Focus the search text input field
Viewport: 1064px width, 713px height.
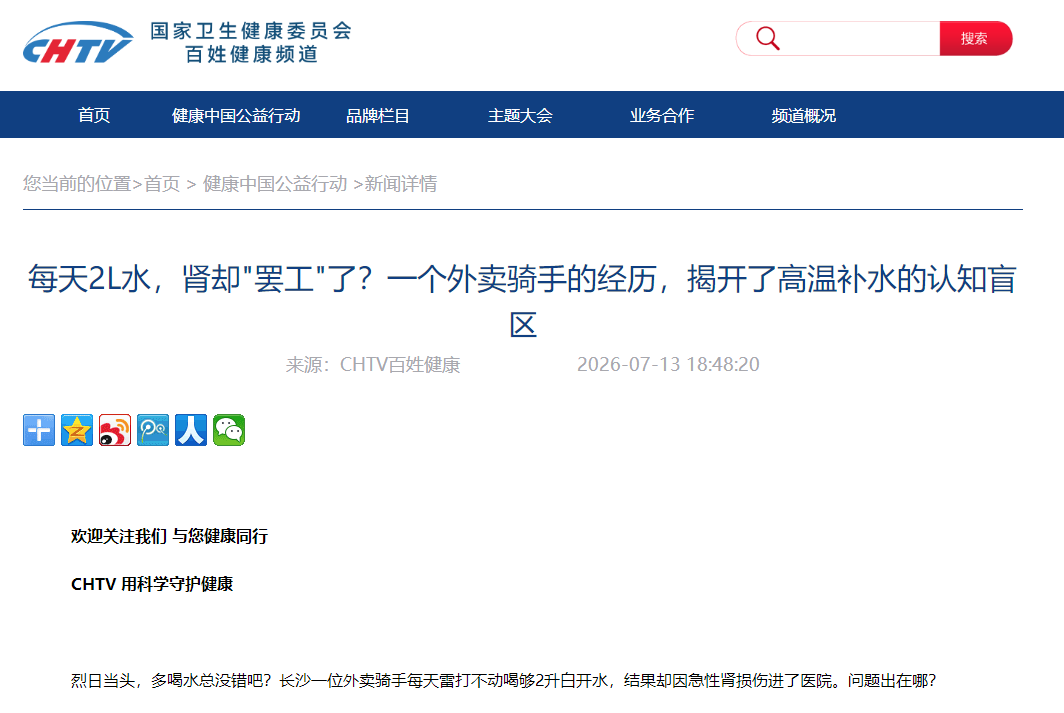(858, 39)
